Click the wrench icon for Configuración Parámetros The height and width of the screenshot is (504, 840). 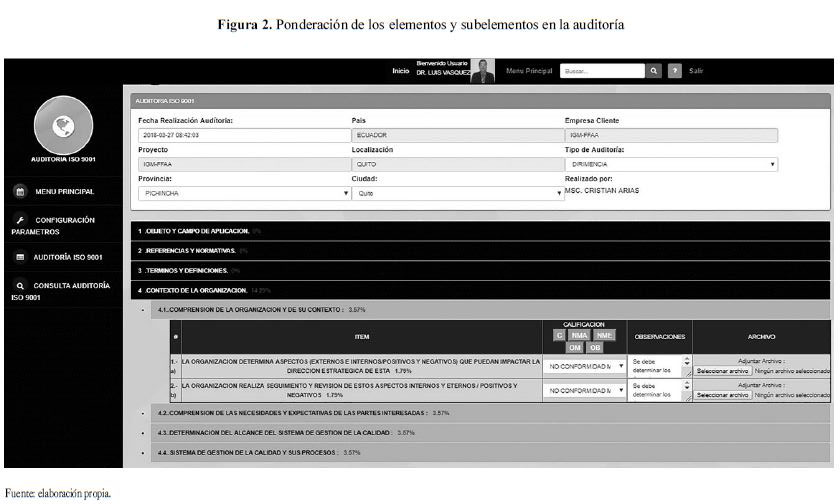click(x=19, y=219)
